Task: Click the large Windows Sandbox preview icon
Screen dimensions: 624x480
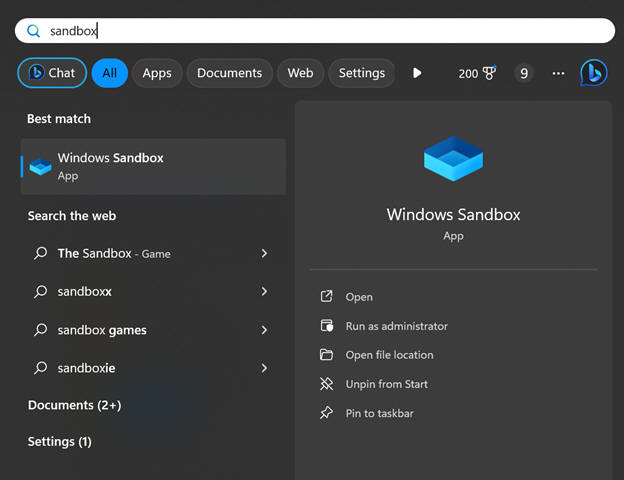Action: 453,158
